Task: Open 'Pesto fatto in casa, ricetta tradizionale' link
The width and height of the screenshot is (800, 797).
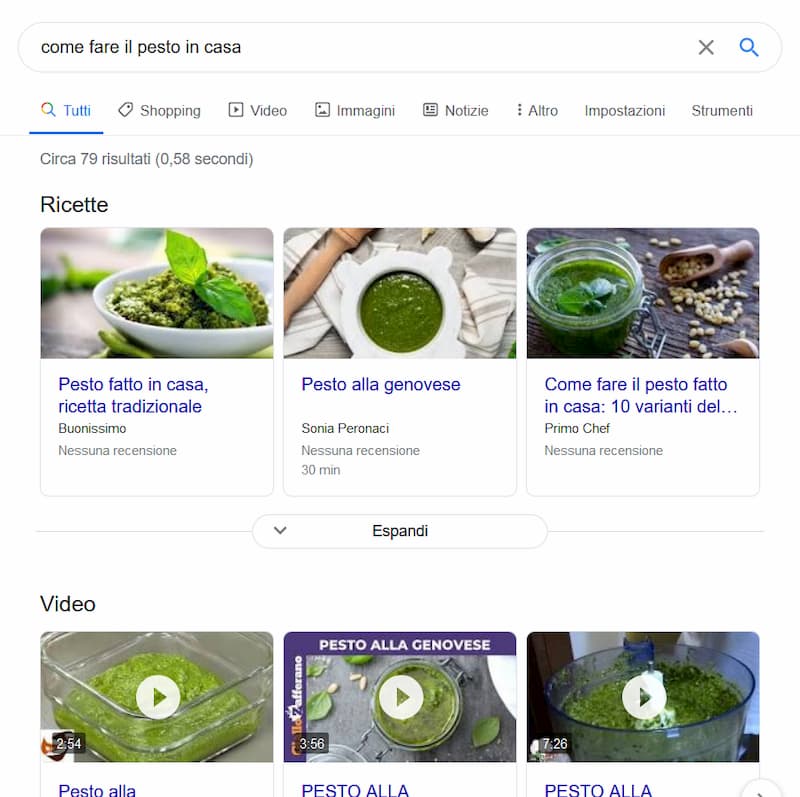Action: [x=133, y=395]
